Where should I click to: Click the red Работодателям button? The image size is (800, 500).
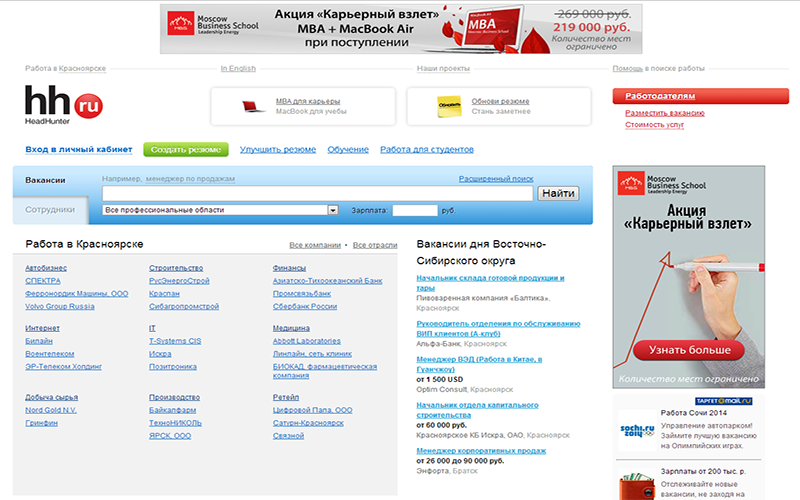[x=701, y=96]
